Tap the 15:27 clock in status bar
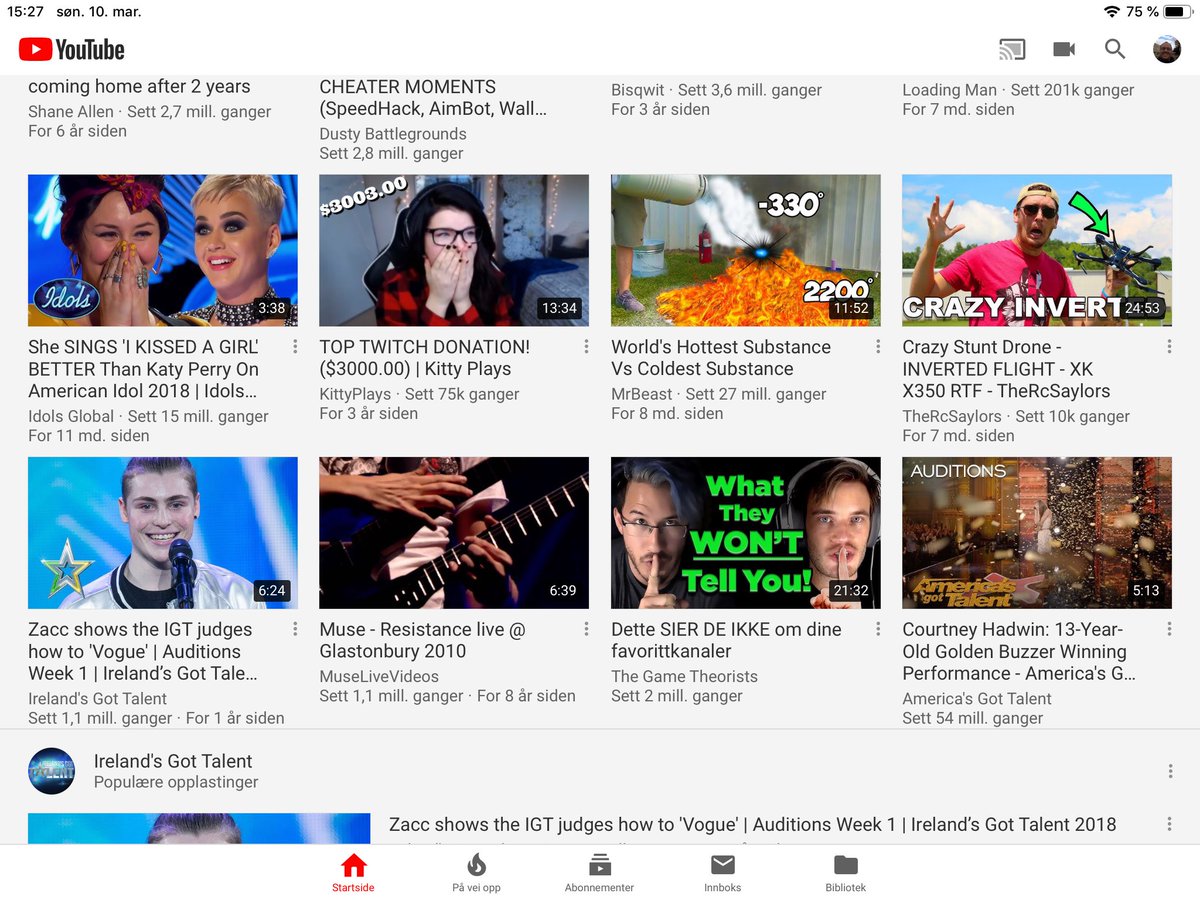1200x900 pixels. coord(25,12)
